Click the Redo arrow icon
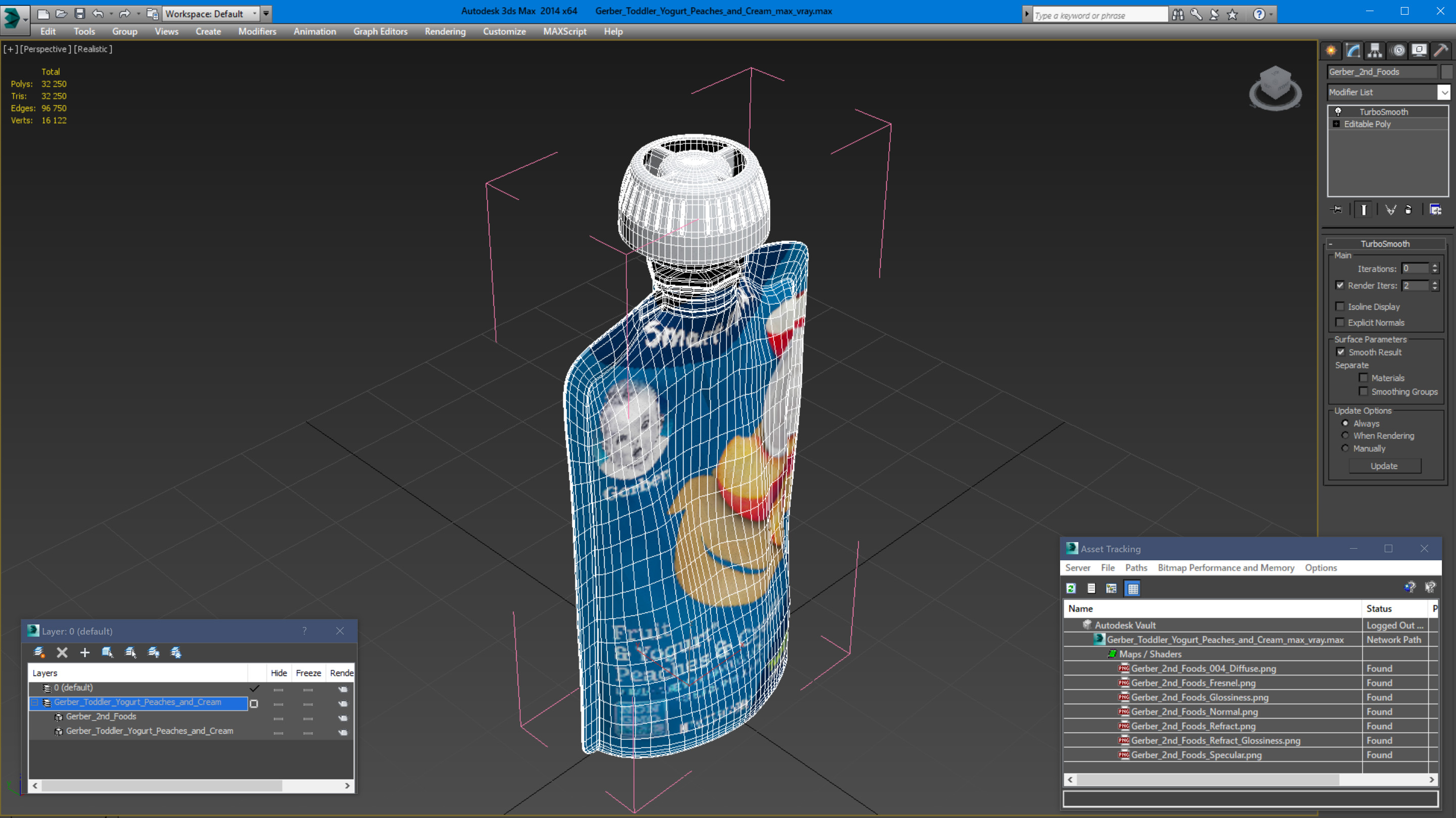This screenshot has width=1456, height=818. pos(125,14)
